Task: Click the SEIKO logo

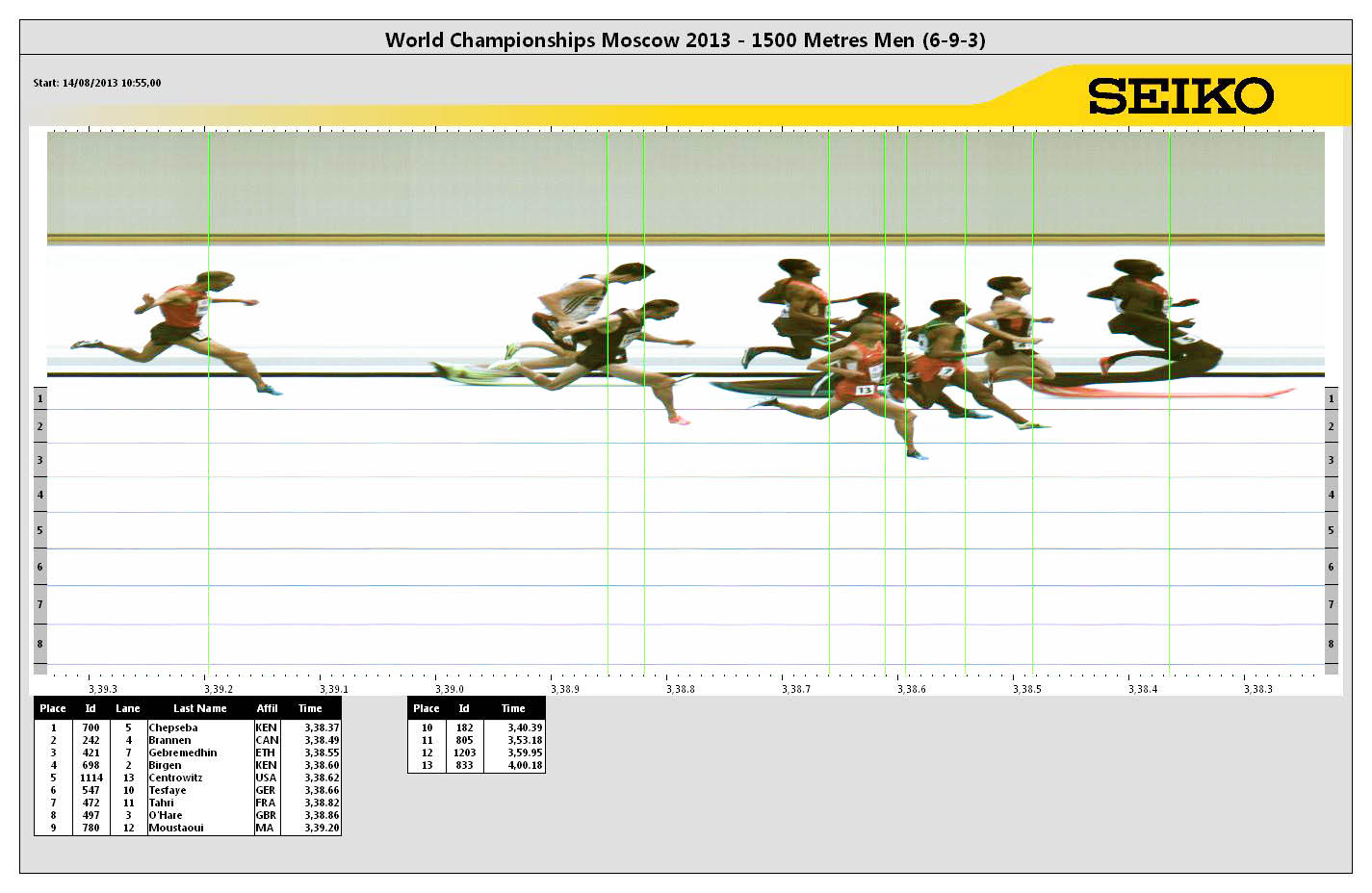Action: pyautogui.click(x=1180, y=96)
